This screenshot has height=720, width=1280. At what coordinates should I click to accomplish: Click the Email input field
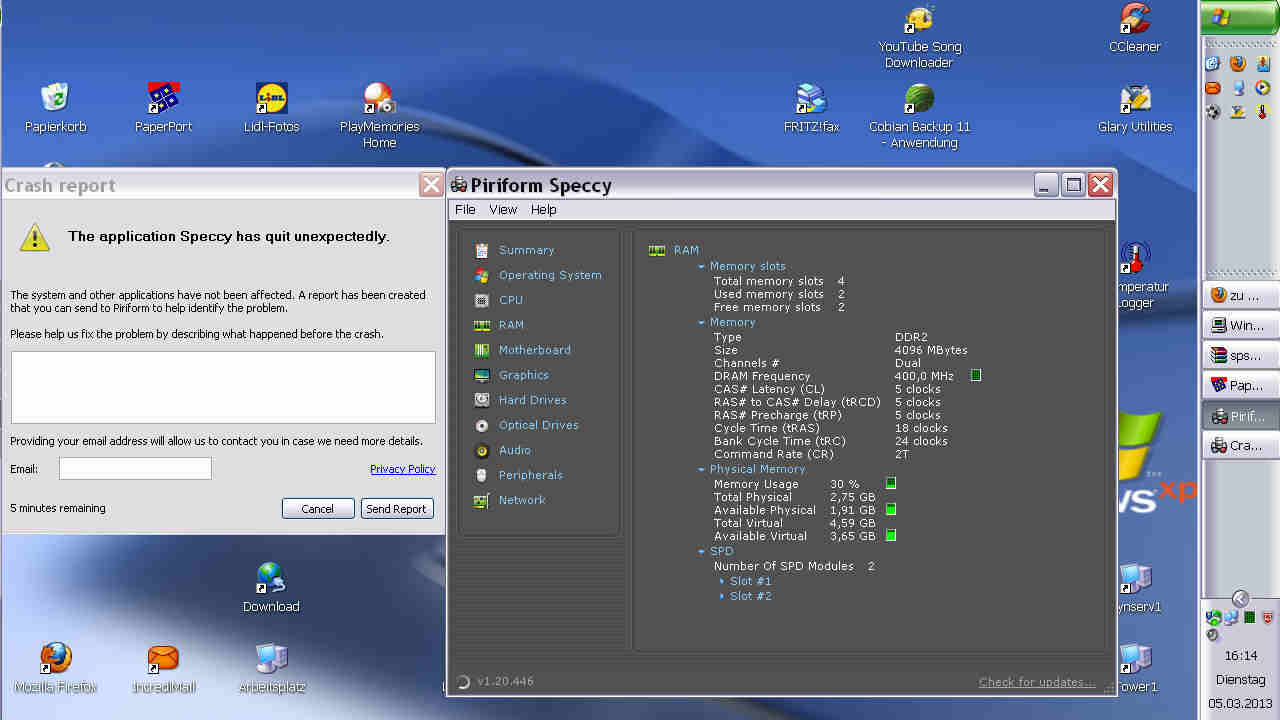(x=135, y=469)
